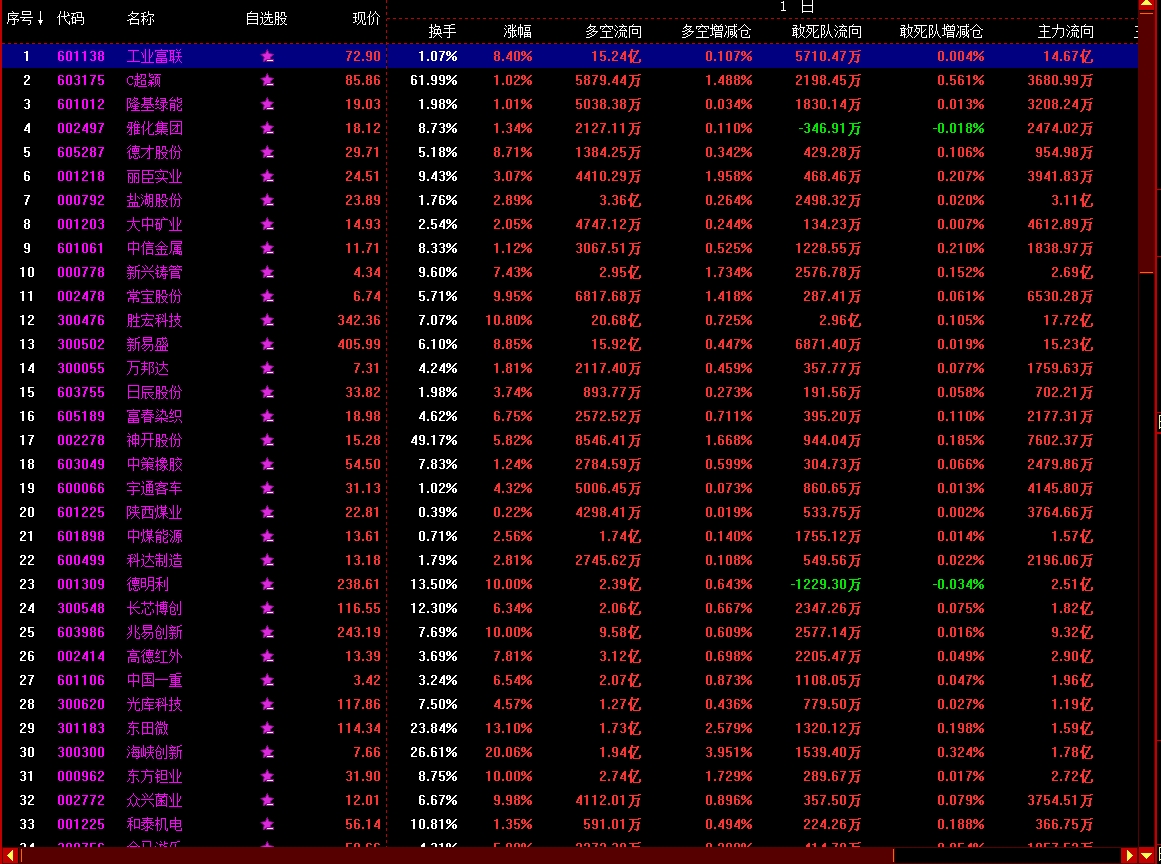Screen dimensions: 1161x864
Task: Toggle favorite star for 新兴铸管
Action: 267,272
